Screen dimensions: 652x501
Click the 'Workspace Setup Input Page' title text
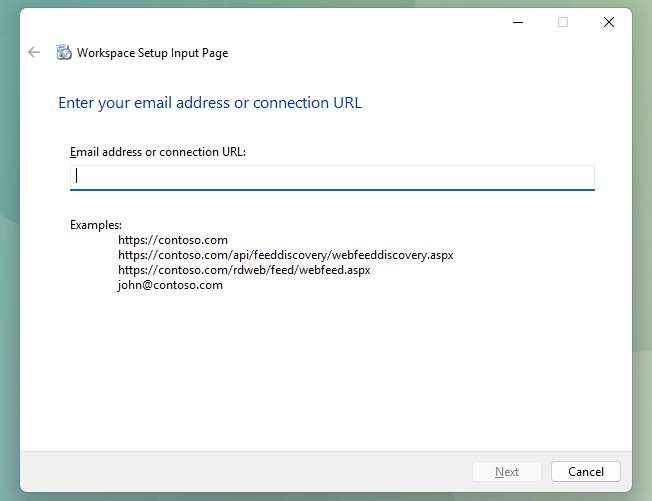152,53
